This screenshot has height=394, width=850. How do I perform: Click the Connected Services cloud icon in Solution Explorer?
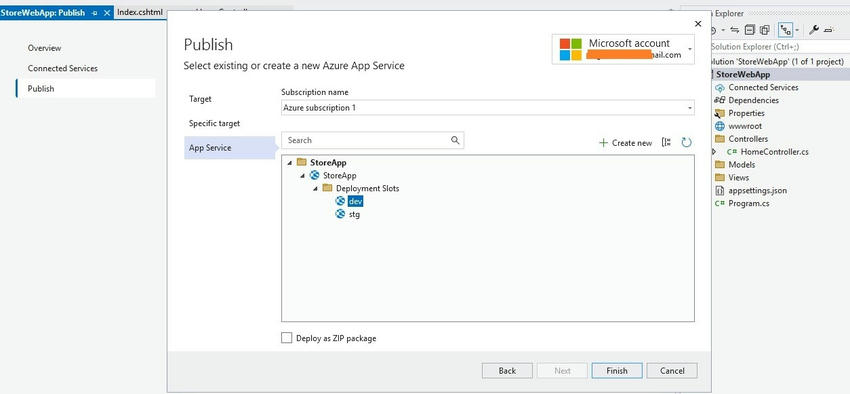[x=720, y=87]
